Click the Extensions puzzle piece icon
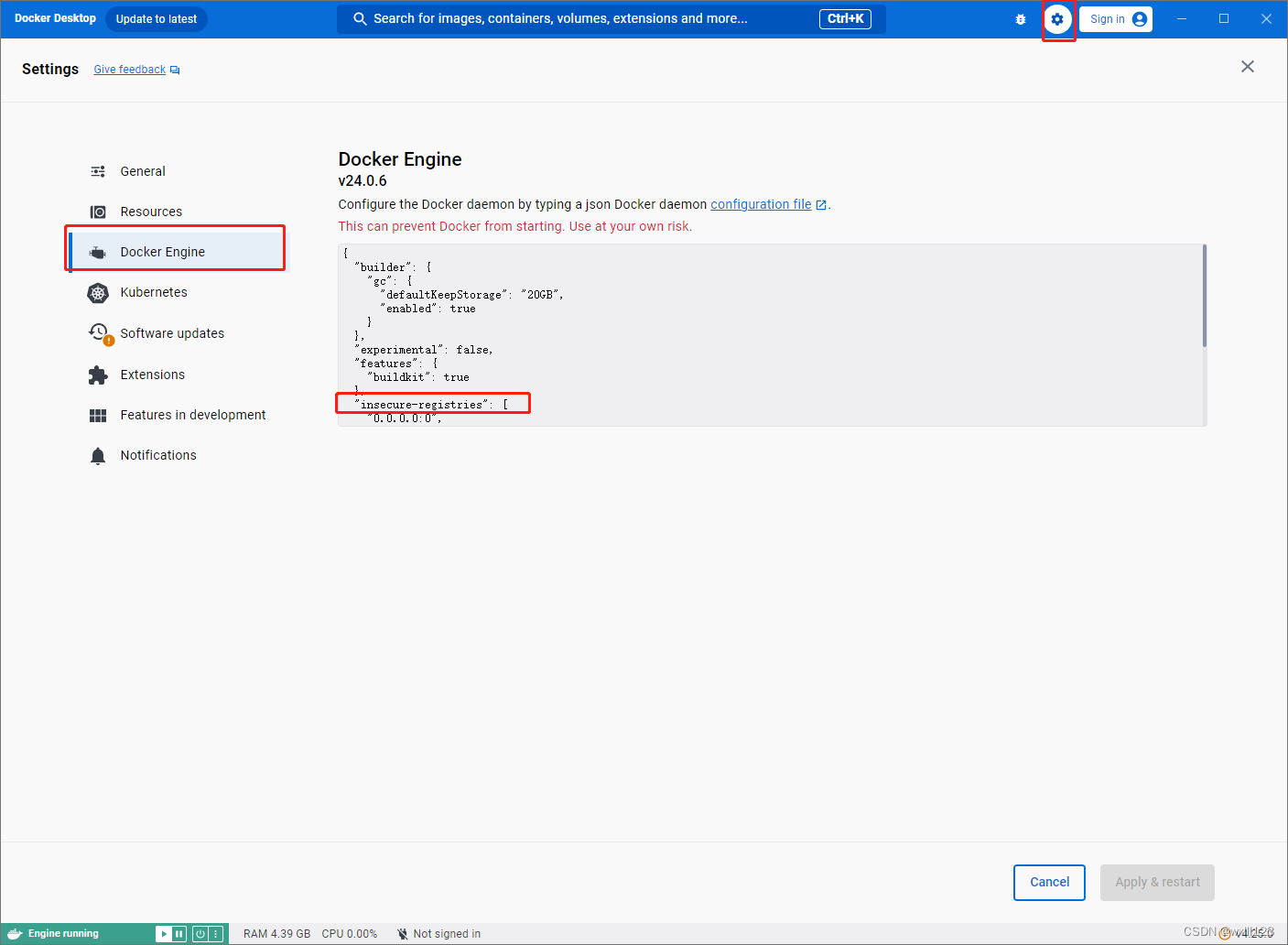Image resolution: width=1288 pixels, height=945 pixels. [98, 375]
